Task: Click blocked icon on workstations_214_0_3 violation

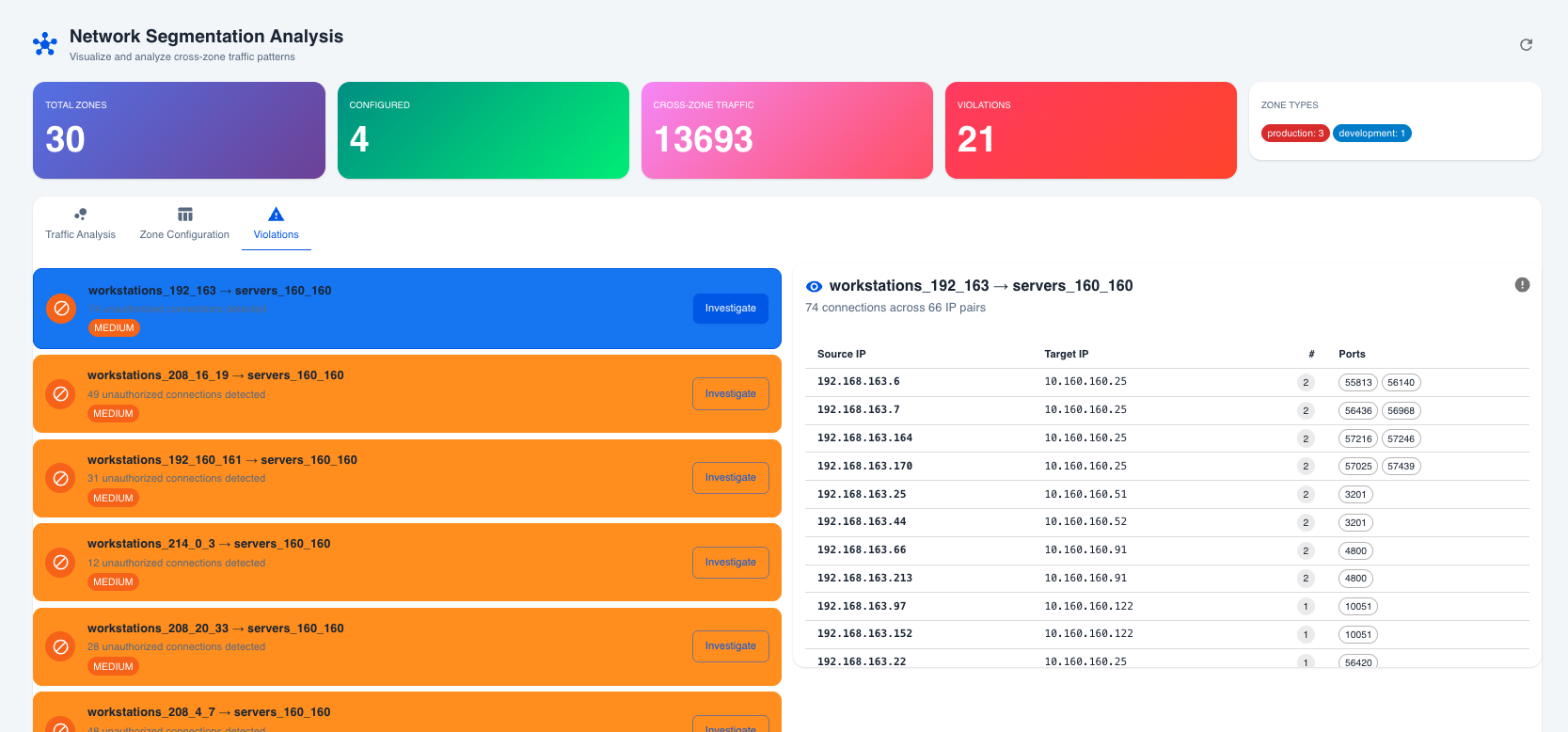Action: [61, 563]
